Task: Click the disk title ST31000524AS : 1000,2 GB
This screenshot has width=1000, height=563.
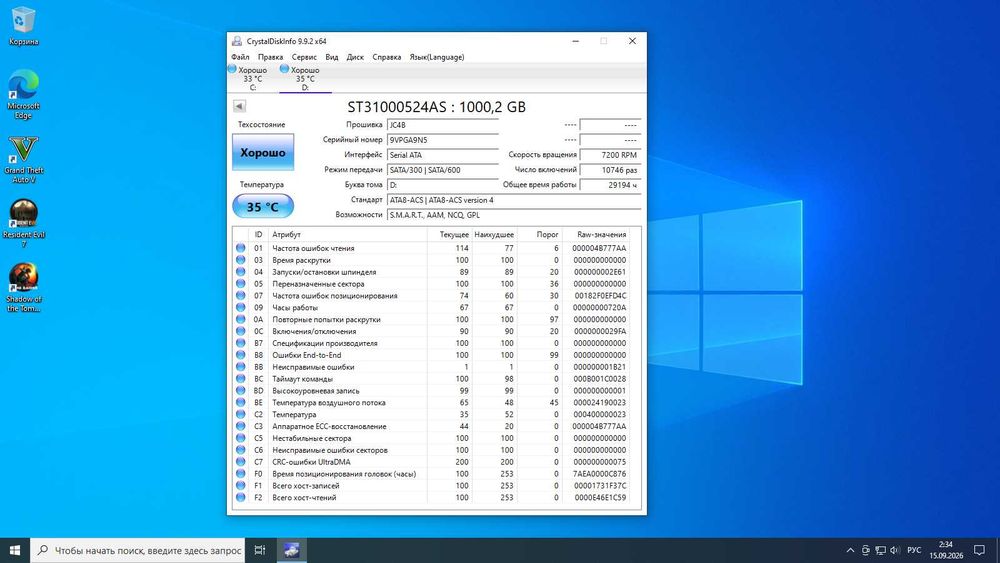Action: pyautogui.click(x=436, y=107)
